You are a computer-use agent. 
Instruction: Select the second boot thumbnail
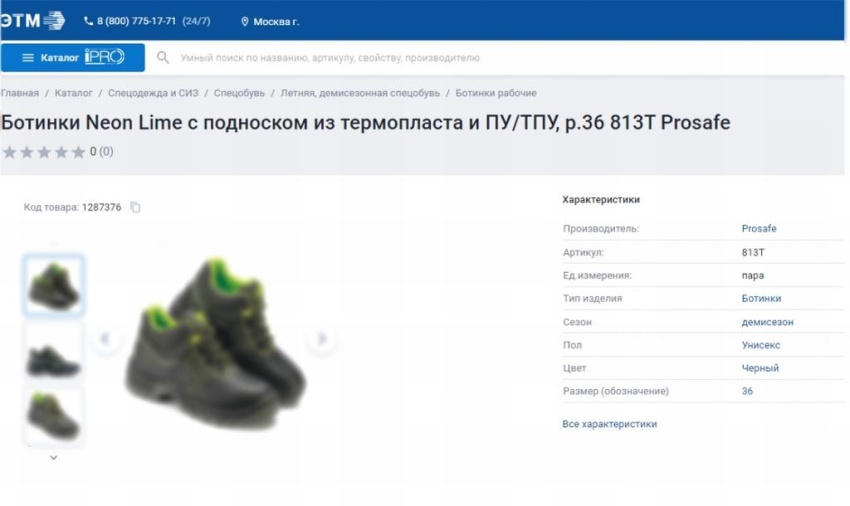click(54, 352)
